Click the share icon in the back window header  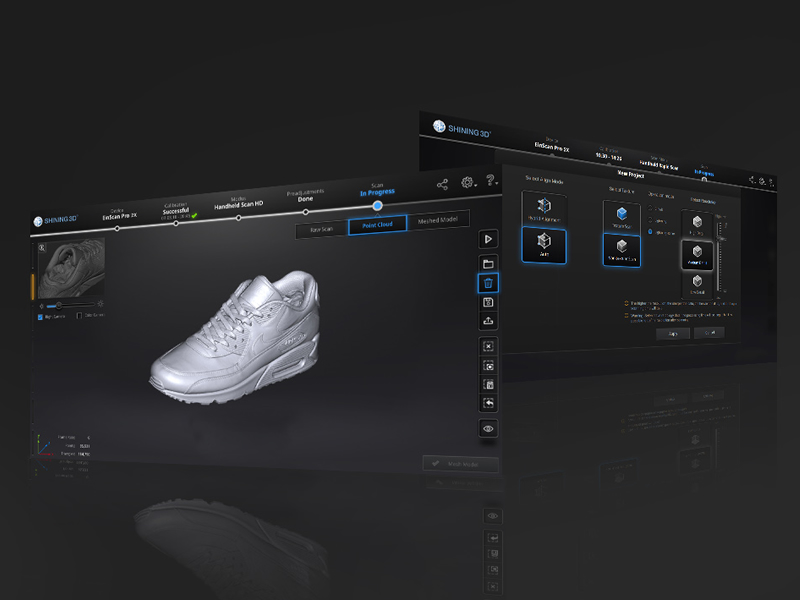752,180
